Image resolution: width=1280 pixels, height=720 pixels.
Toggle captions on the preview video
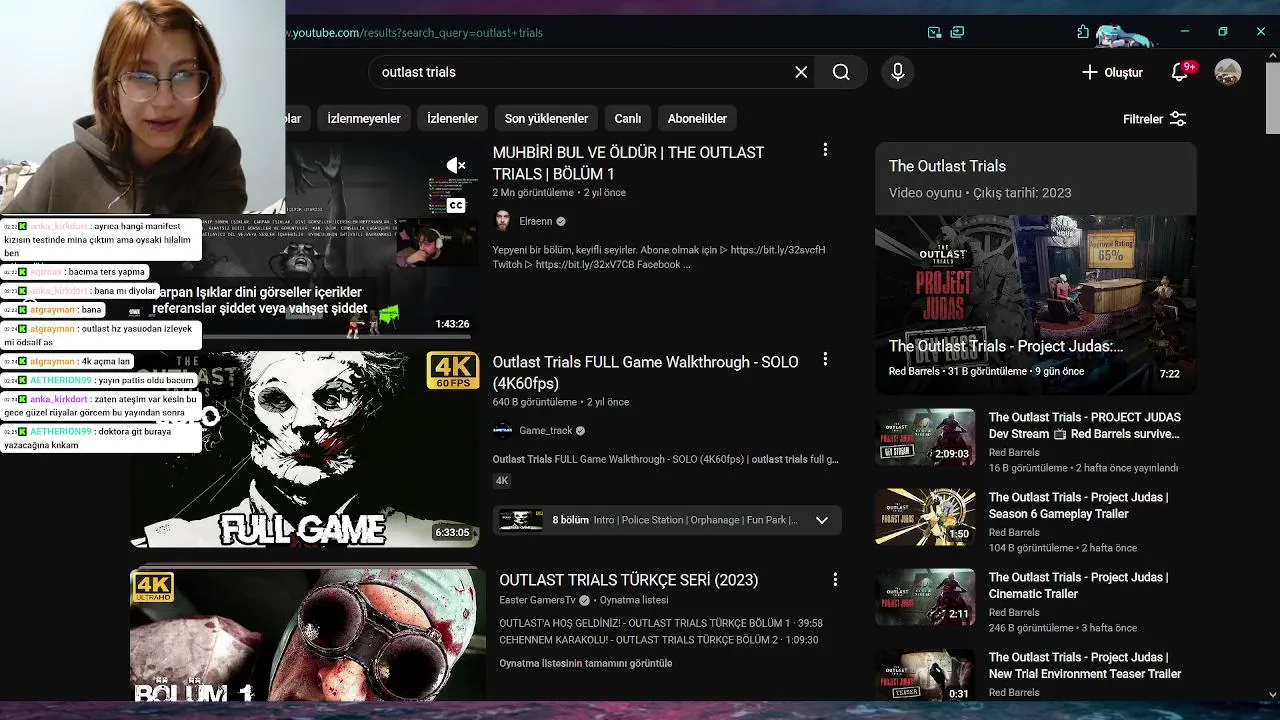[456, 205]
